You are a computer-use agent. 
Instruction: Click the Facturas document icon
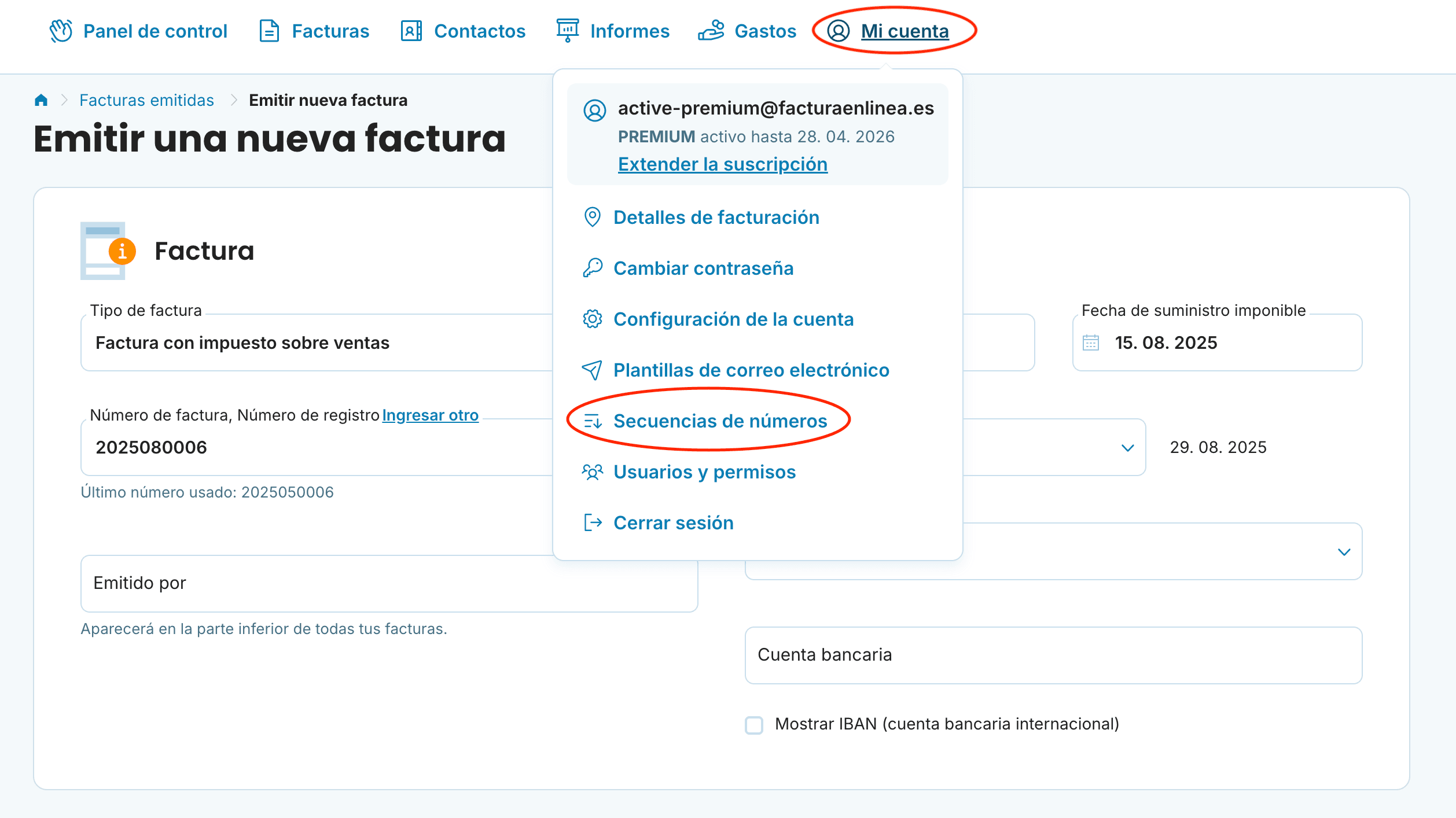tap(269, 31)
